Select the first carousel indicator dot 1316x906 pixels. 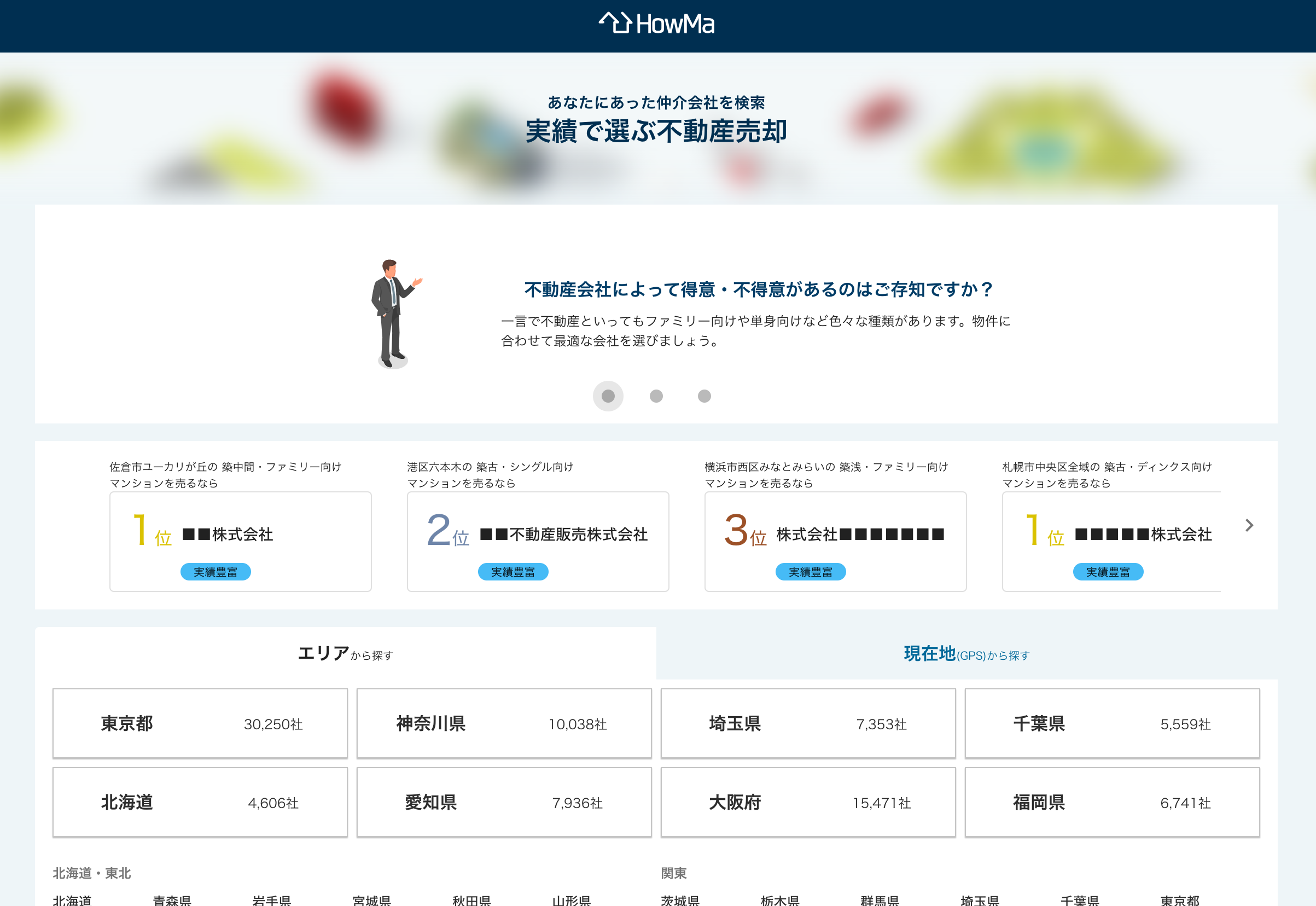click(x=608, y=396)
